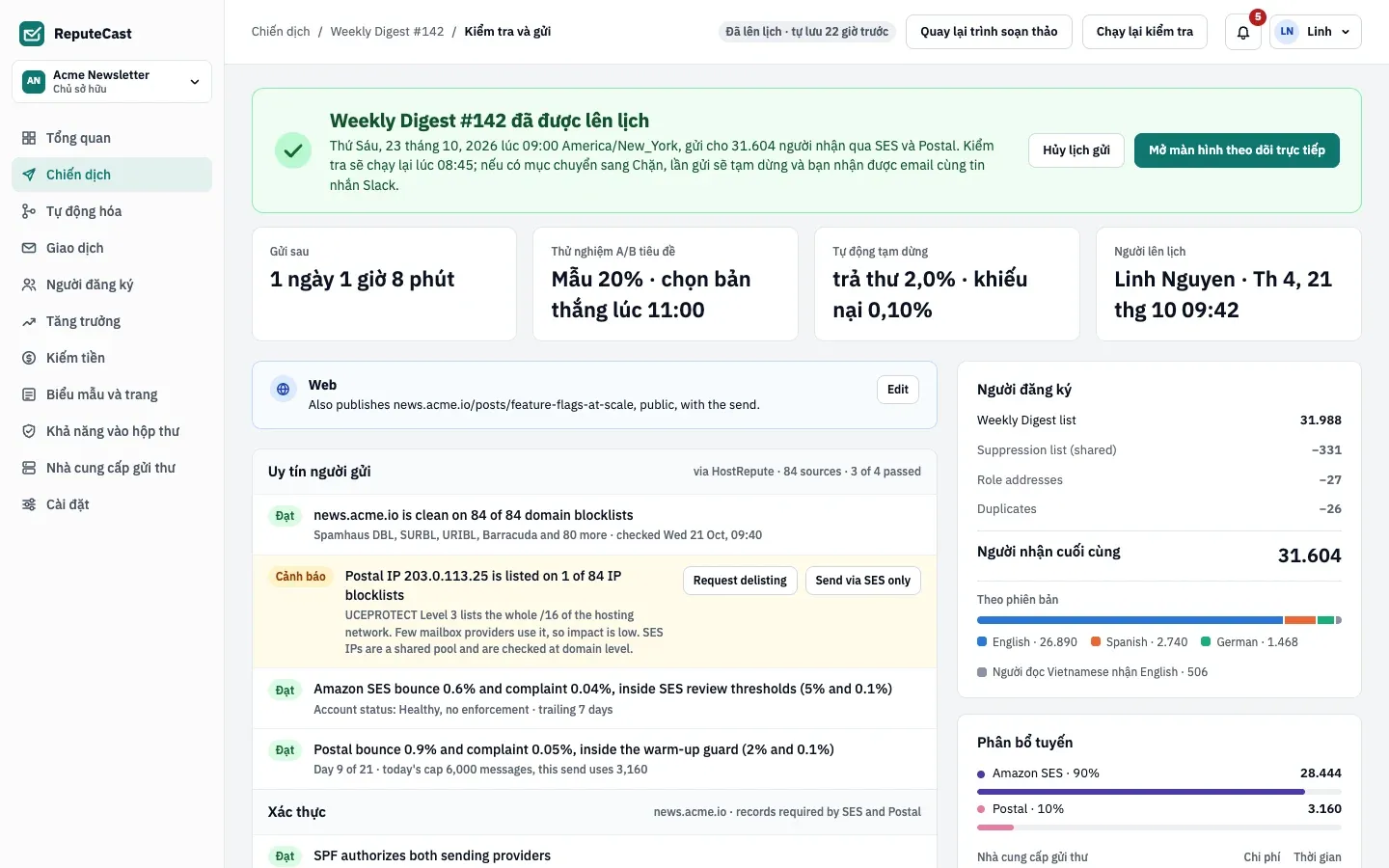The width and height of the screenshot is (1389, 868).
Task: Click the Kiếm tiền dollar icon
Action: 29,358
